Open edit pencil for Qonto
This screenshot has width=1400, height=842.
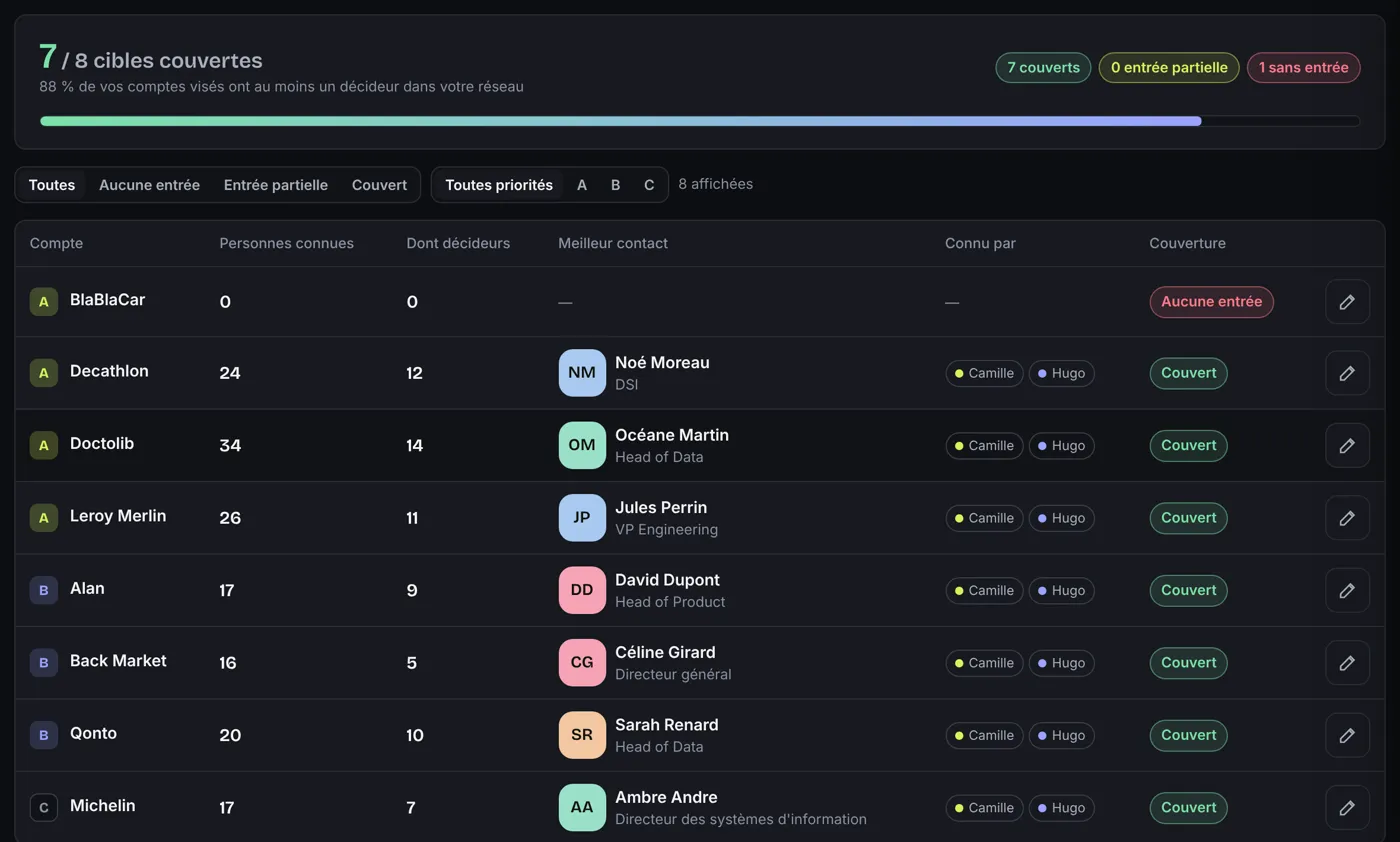1347,736
